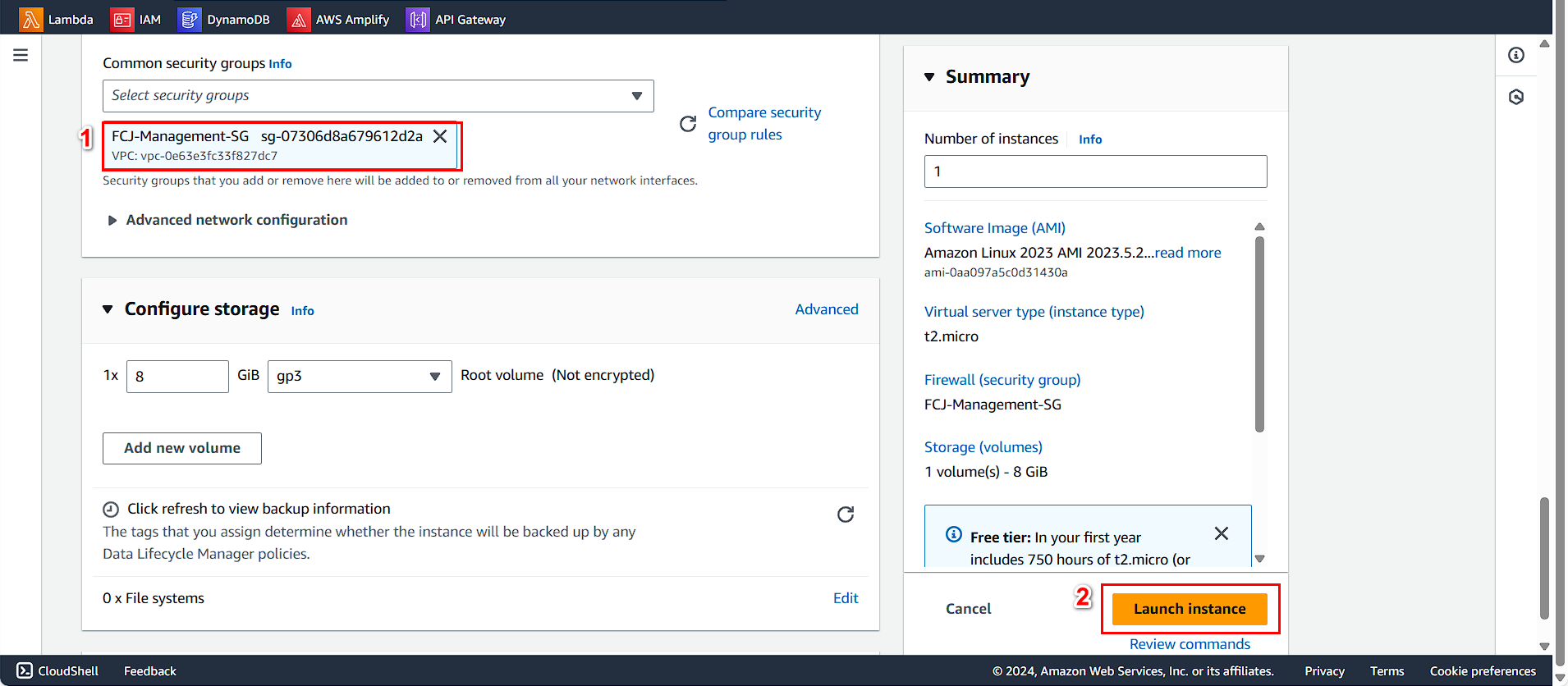Click Add new volume button
This screenshot has width=1568, height=686.
(182, 448)
